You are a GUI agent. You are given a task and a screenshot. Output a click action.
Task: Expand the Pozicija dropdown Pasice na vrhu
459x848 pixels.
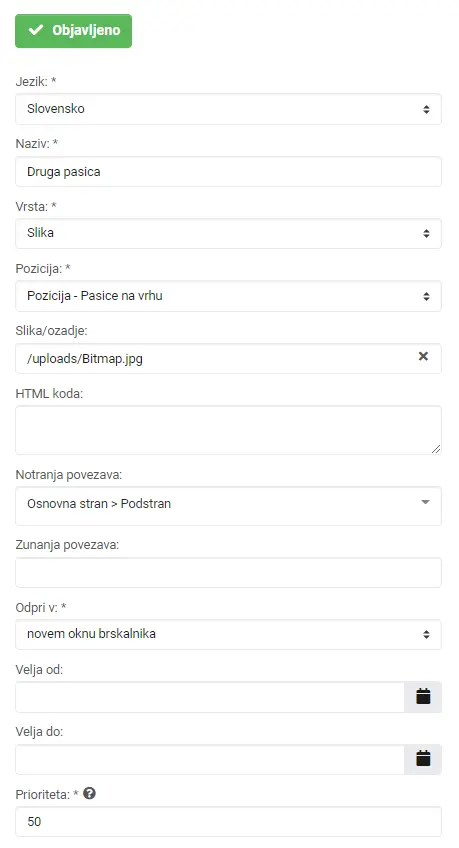coord(228,296)
